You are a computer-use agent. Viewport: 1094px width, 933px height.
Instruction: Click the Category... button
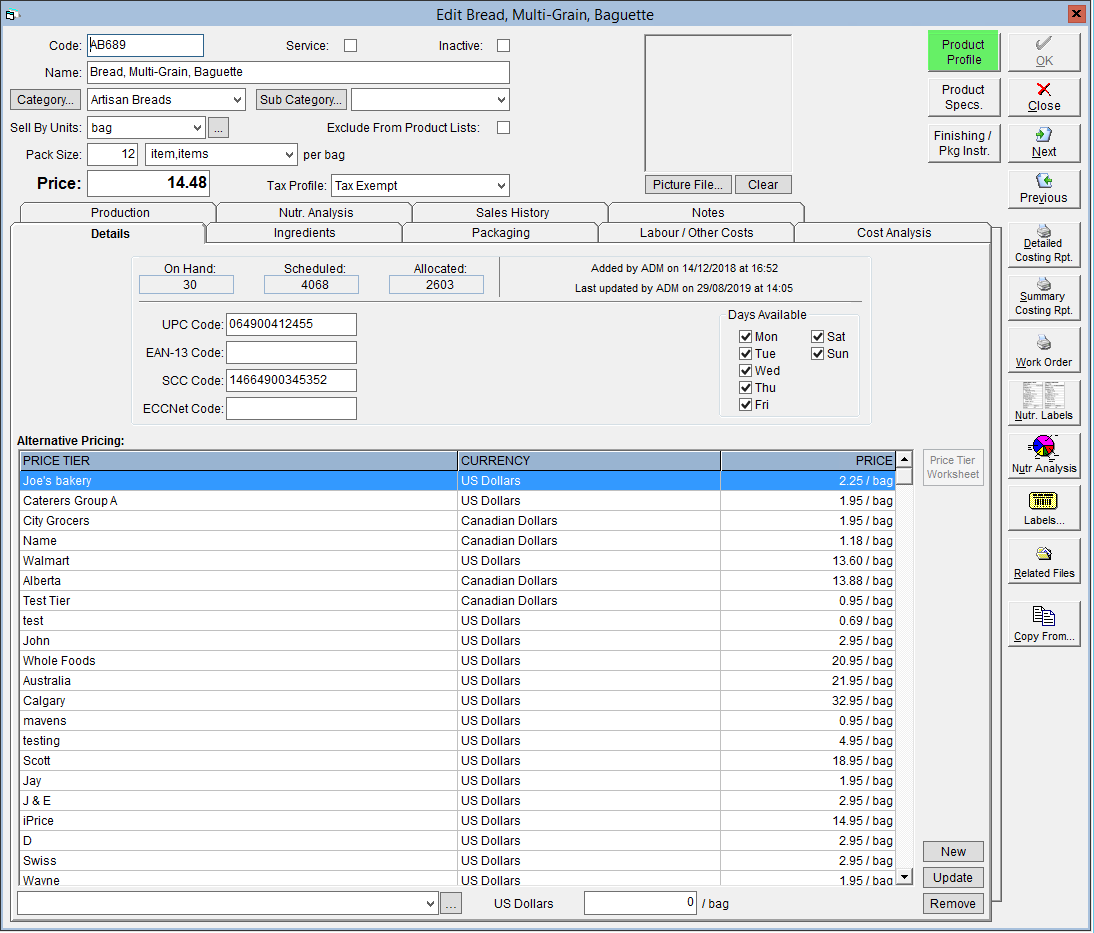[x=45, y=100]
